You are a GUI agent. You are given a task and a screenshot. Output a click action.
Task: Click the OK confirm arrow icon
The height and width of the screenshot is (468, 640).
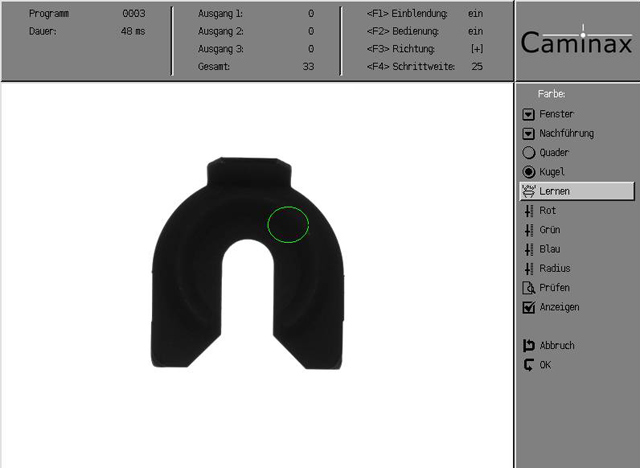pyautogui.click(x=529, y=365)
